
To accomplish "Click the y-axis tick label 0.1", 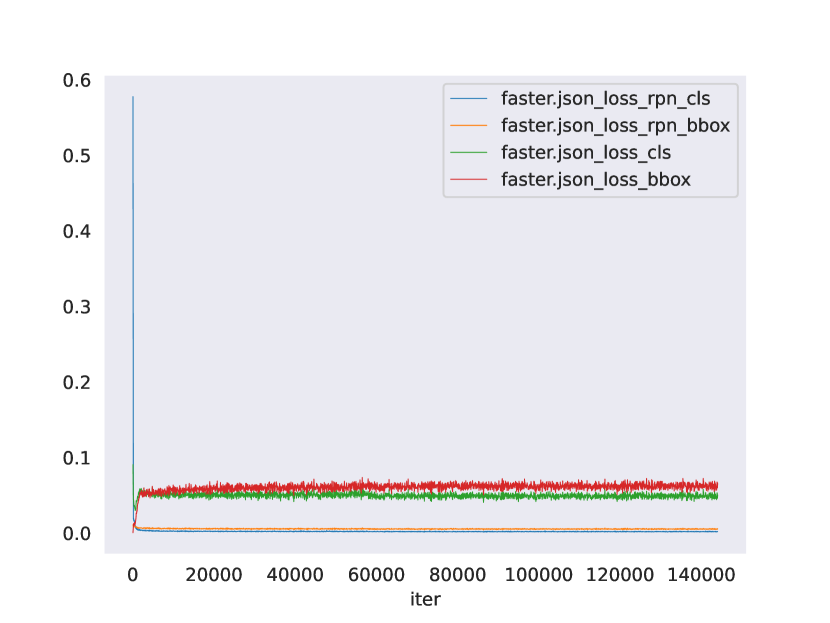I will click(77, 458).
